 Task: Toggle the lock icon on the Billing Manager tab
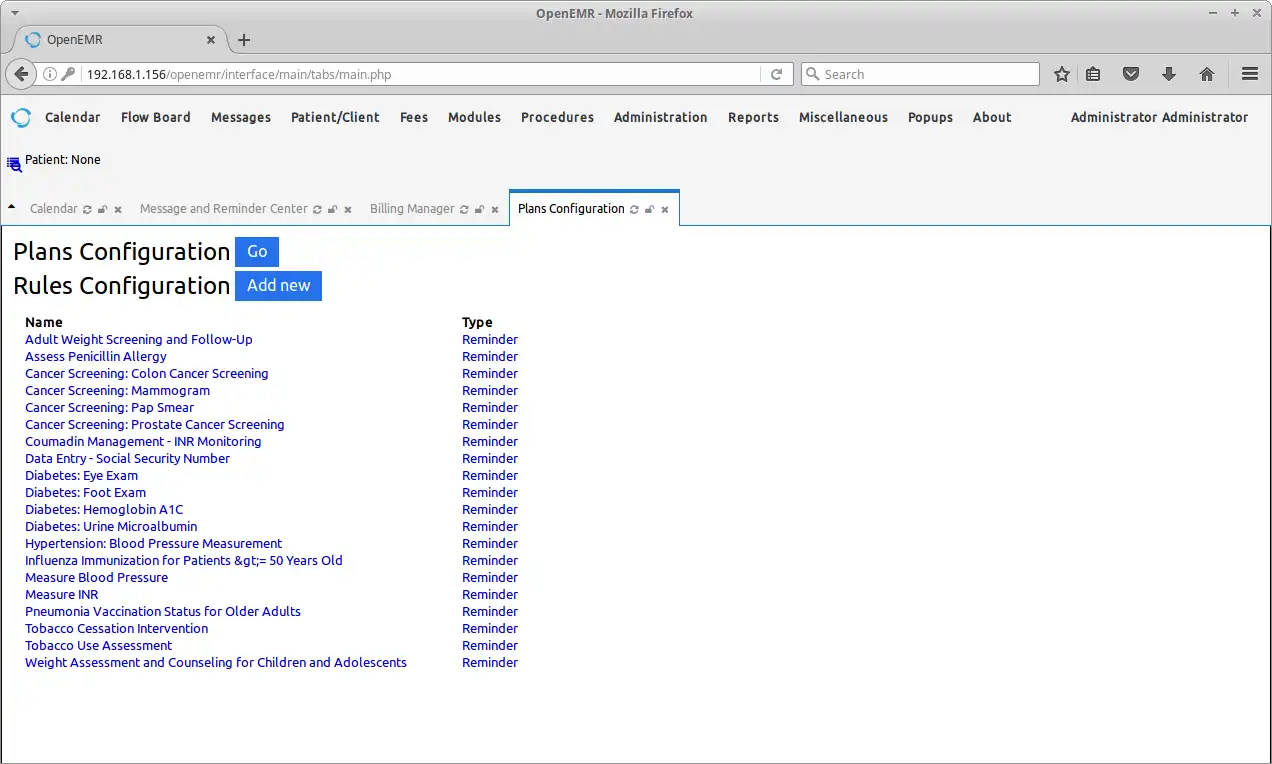tap(479, 209)
